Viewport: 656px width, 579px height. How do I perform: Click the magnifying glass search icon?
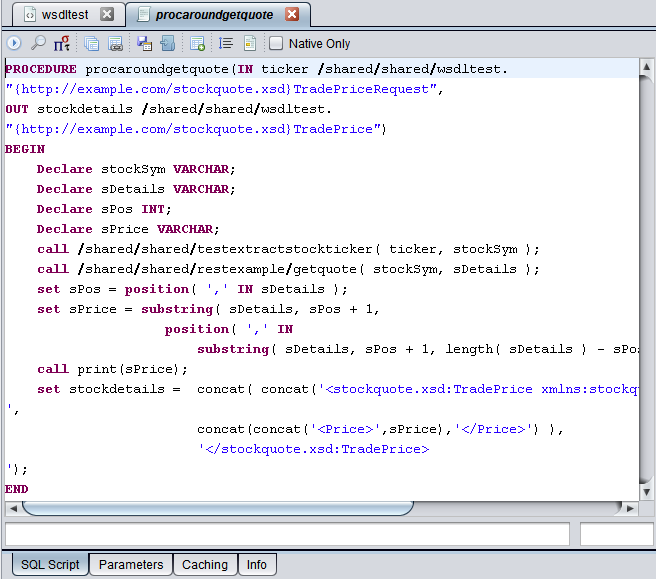pyautogui.click(x=38, y=43)
